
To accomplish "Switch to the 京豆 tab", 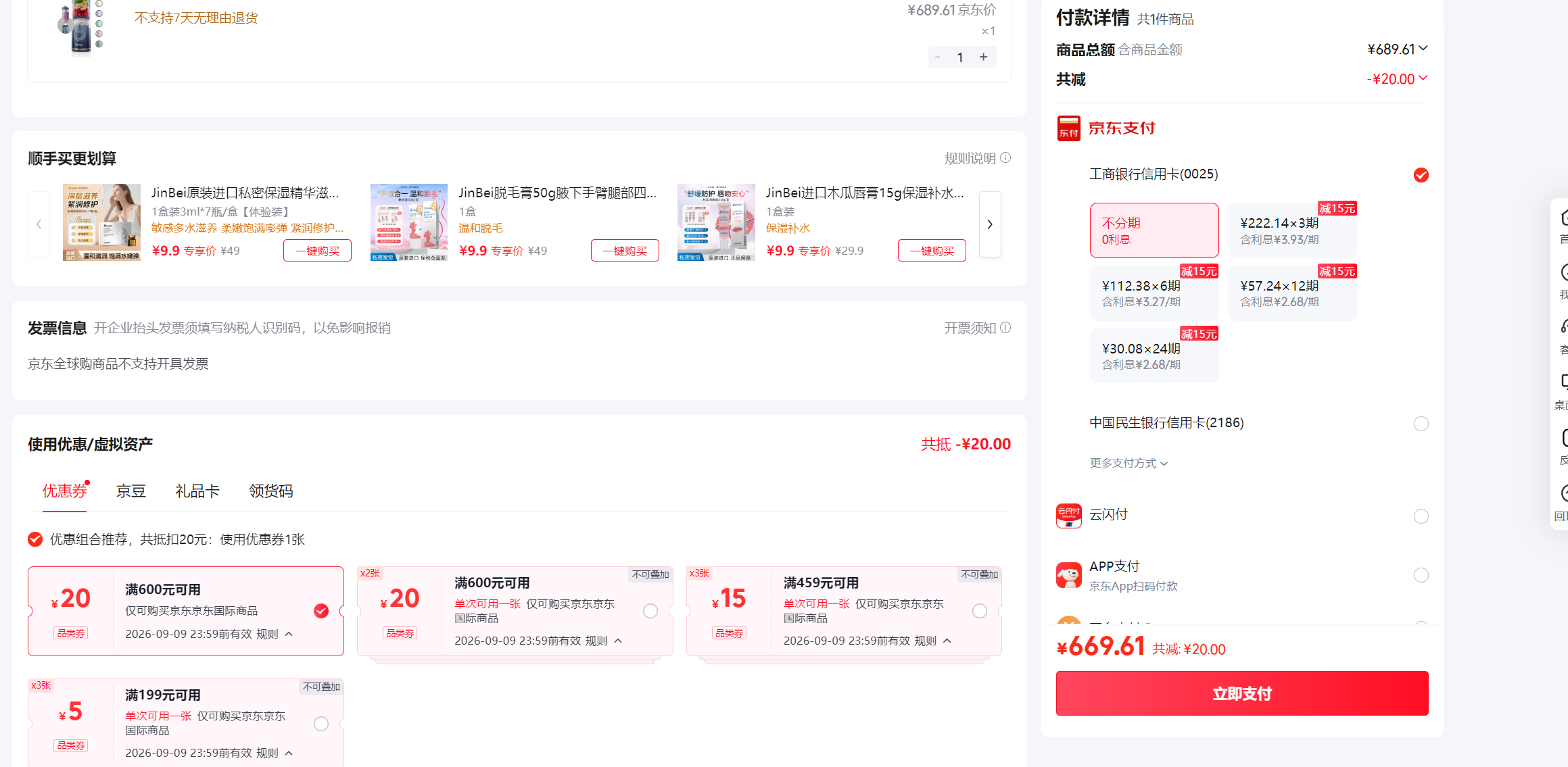I will [x=130, y=491].
